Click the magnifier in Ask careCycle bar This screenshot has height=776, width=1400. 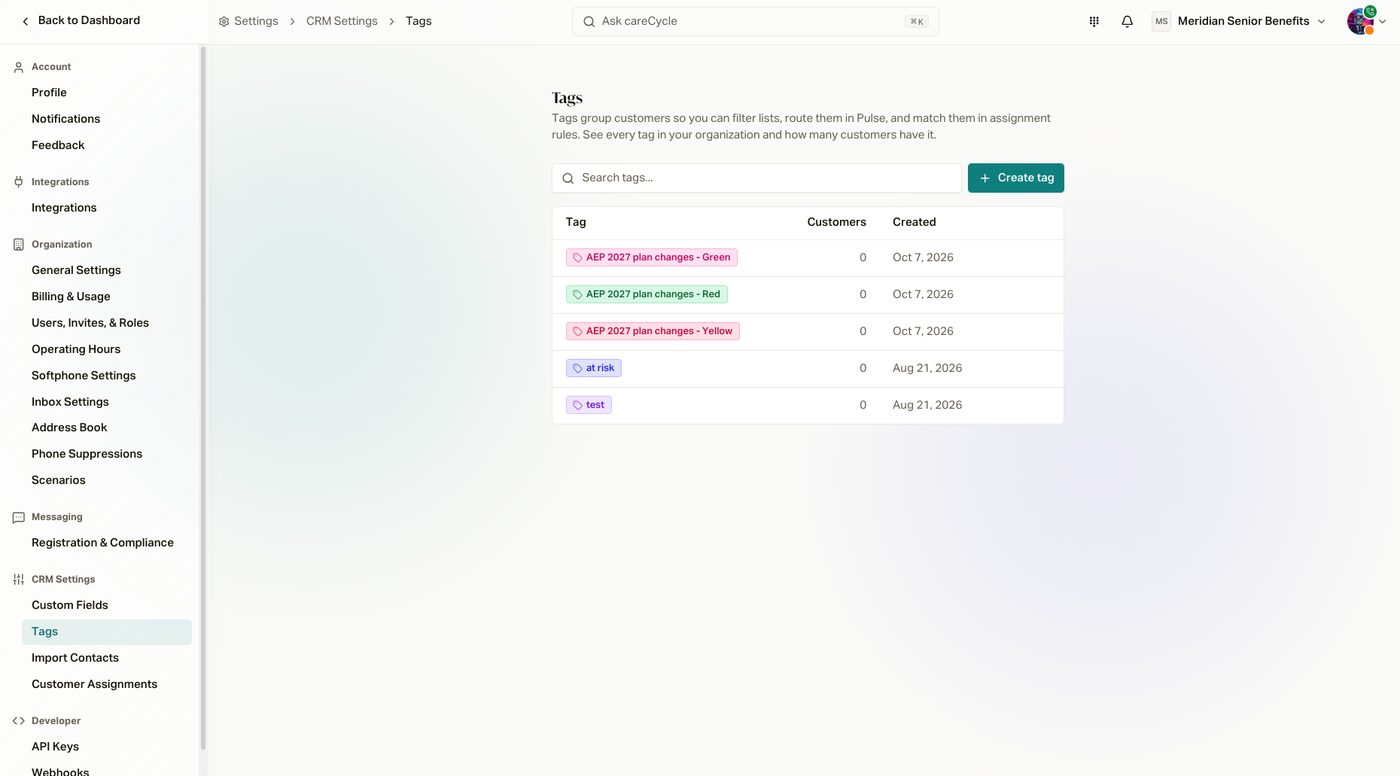(x=589, y=21)
